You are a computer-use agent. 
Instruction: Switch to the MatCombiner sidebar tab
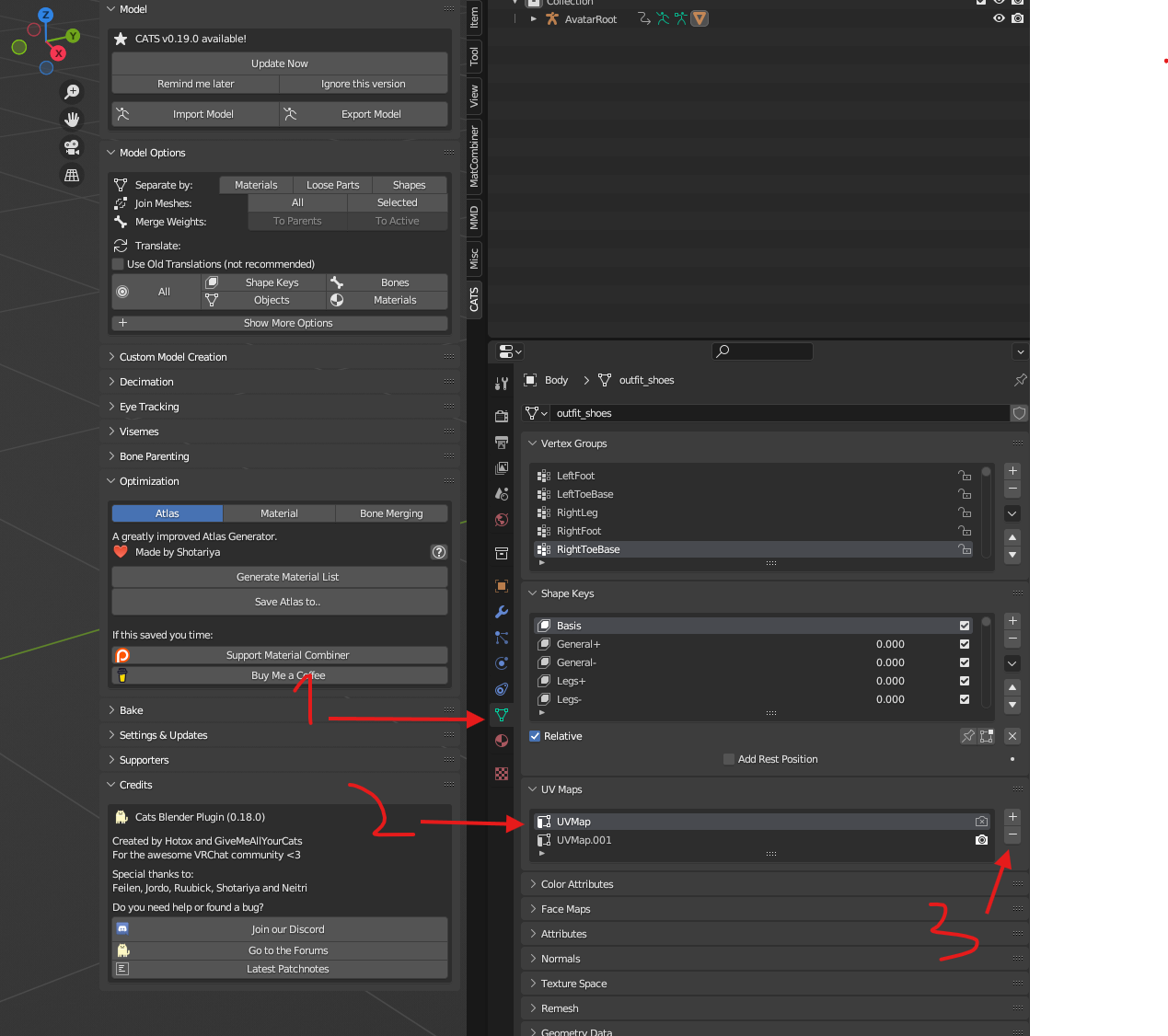[x=475, y=156]
